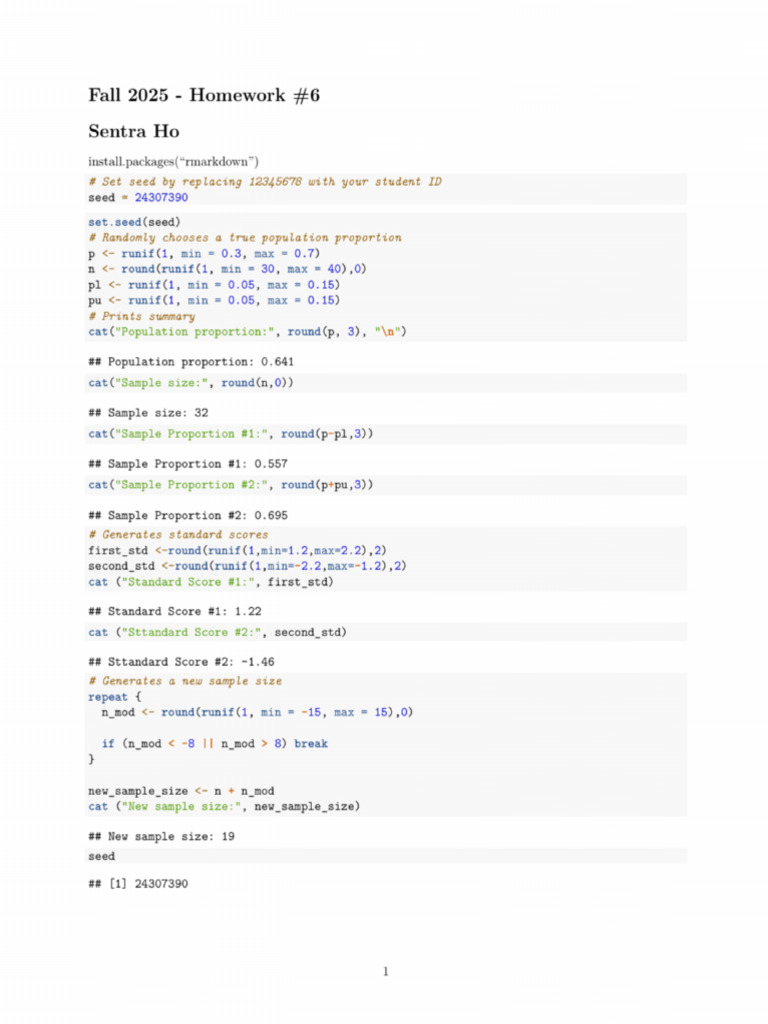The image size is (768, 1024).
Task: Click the "# Generates standard scores" comment
Action: coord(178,534)
